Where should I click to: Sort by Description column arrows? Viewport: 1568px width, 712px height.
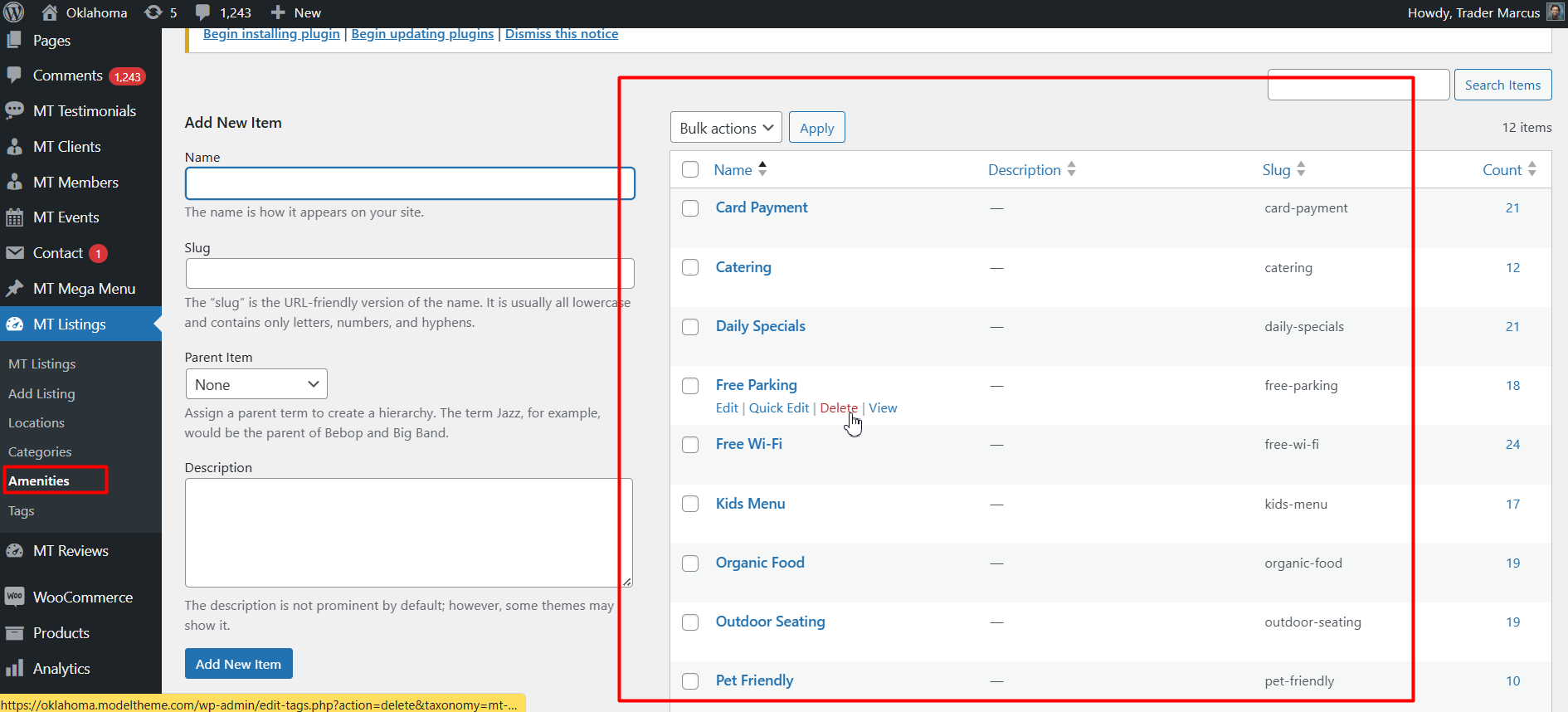tap(1071, 169)
